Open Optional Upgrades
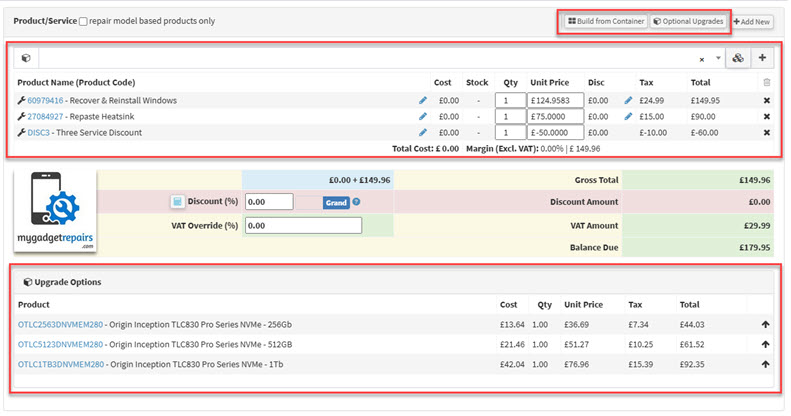Image resolution: width=791 pixels, height=416 pixels. (689, 21)
